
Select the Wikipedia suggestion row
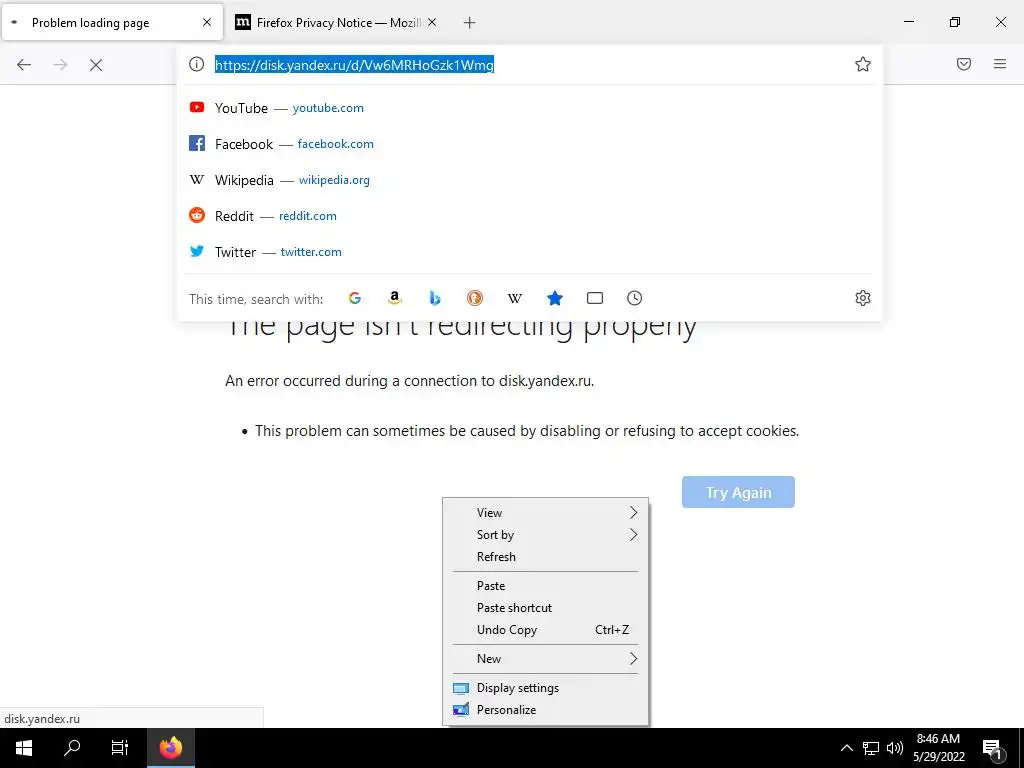pyautogui.click(x=530, y=180)
